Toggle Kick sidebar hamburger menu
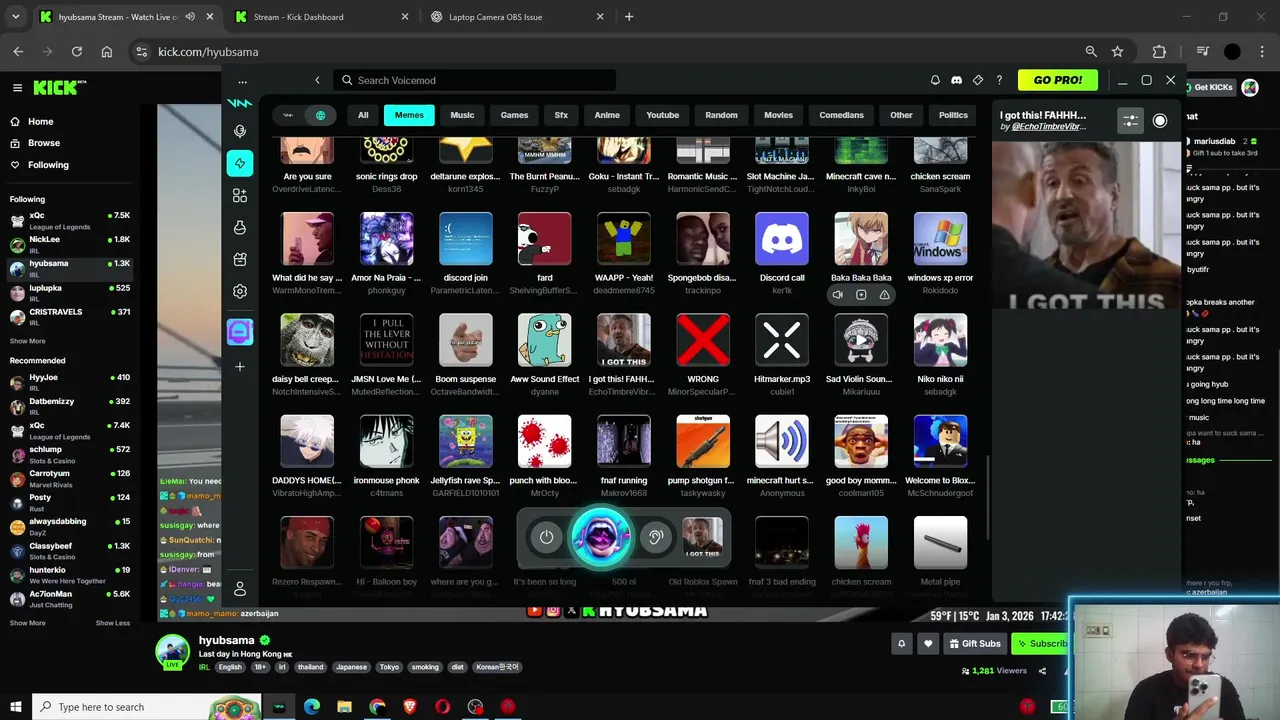Image resolution: width=1280 pixels, height=720 pixels. click(x=17, y=88)
